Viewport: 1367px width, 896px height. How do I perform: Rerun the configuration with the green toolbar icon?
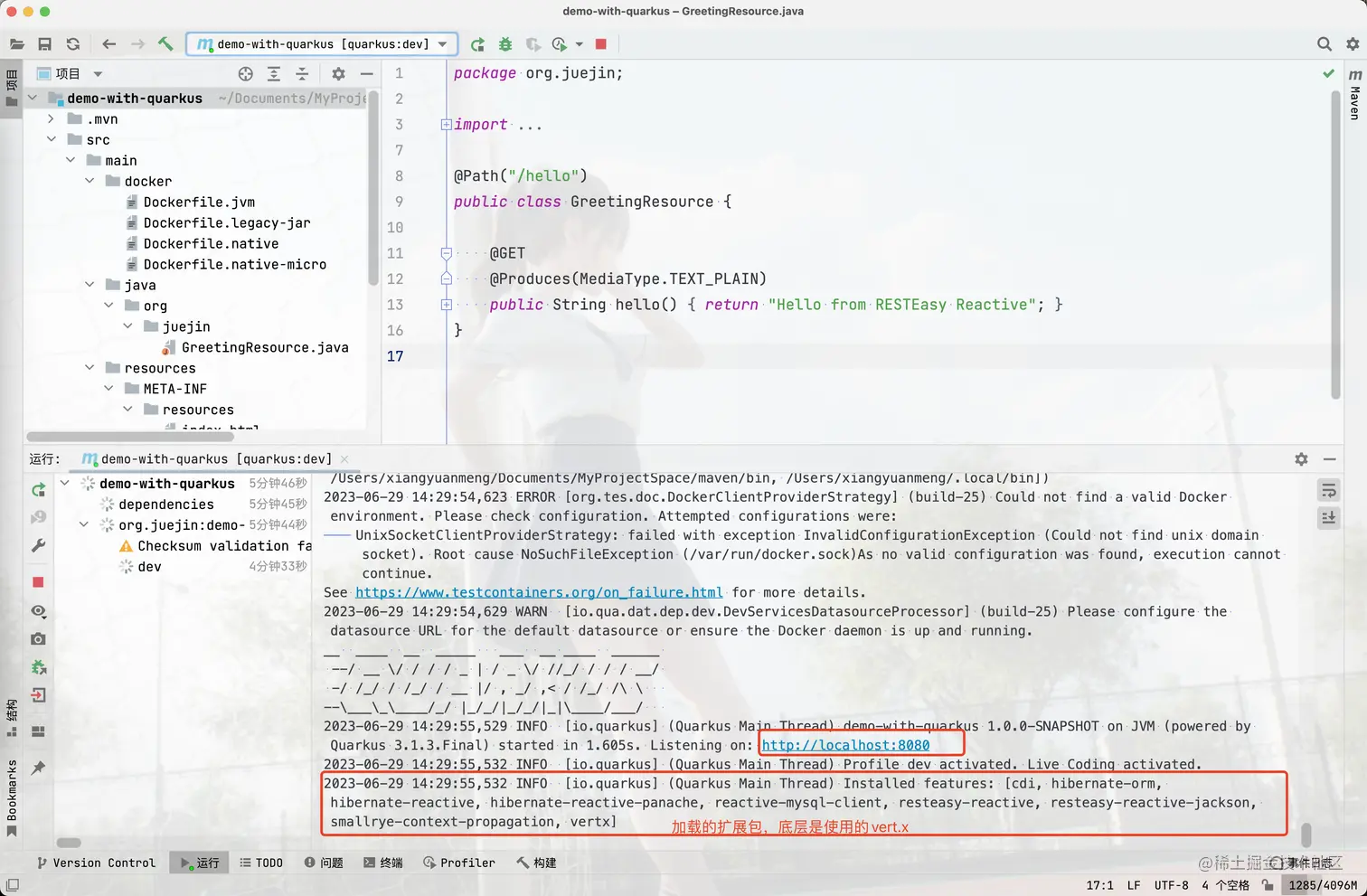(477, 43)
